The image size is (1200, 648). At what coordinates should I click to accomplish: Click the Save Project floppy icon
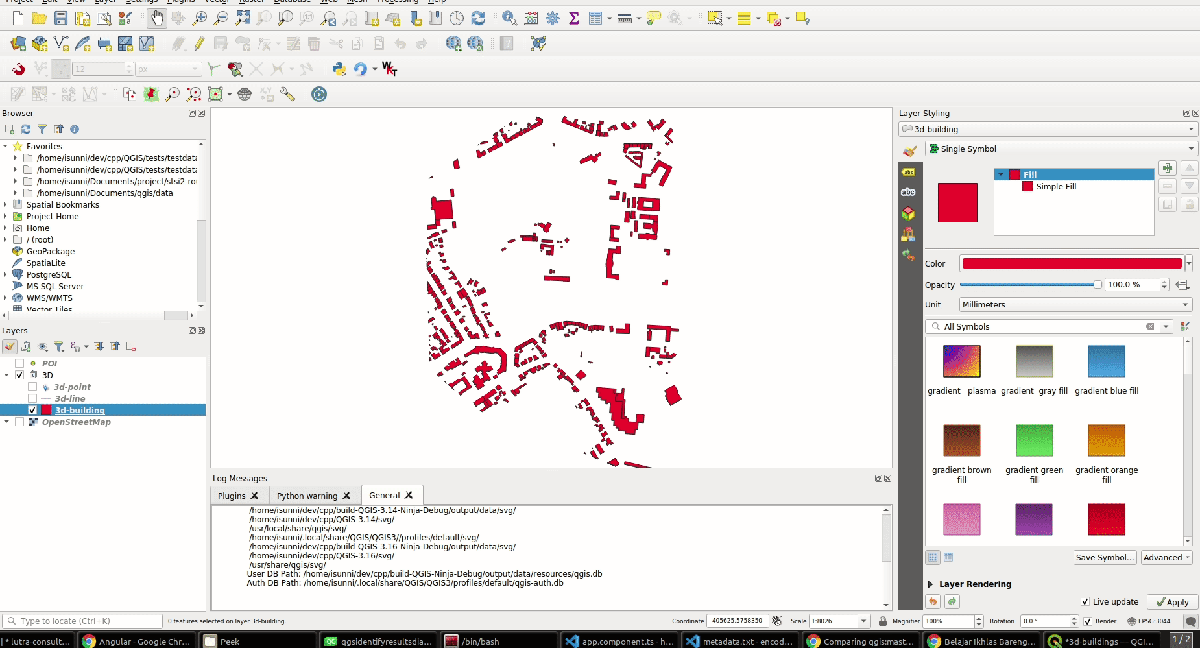click(x=61, y=18)
